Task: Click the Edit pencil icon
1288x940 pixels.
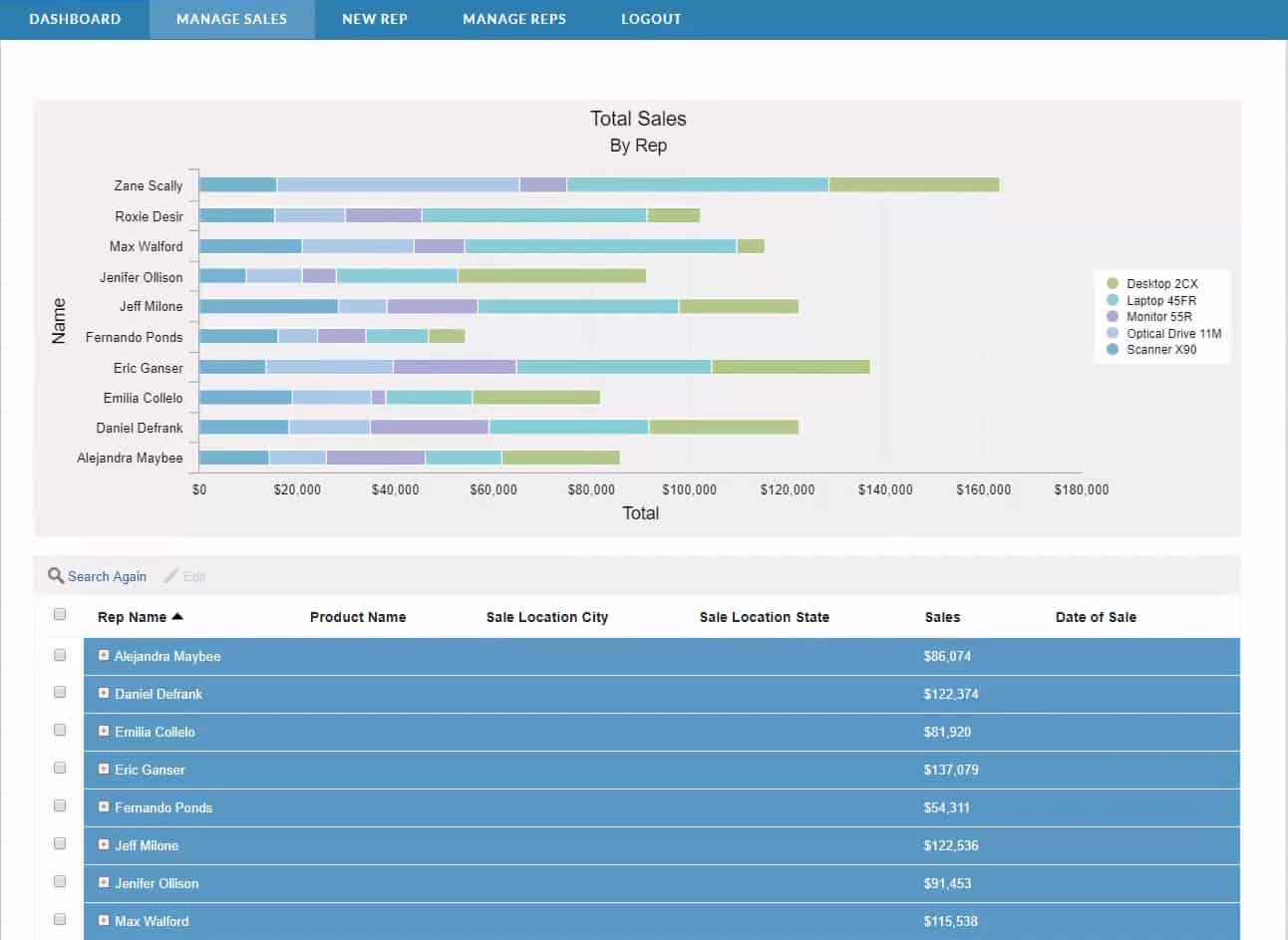Action: 171,576
